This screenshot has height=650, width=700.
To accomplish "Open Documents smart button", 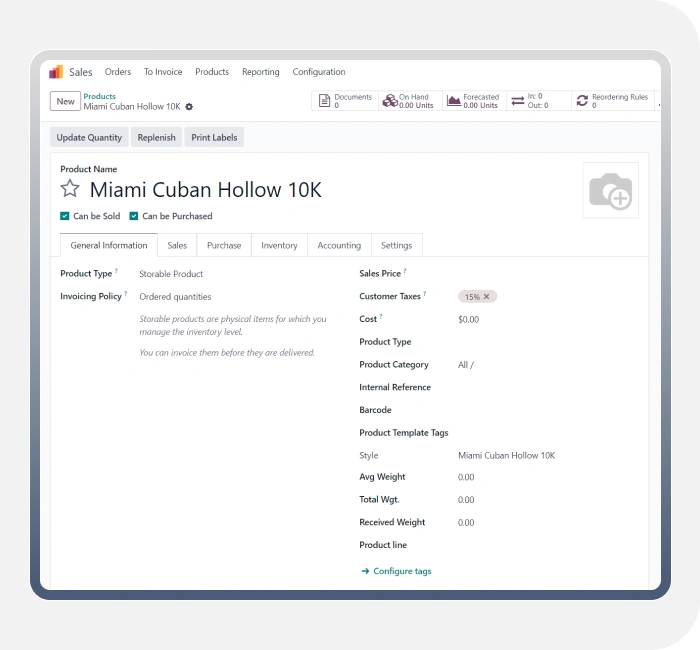I will 345,101.
